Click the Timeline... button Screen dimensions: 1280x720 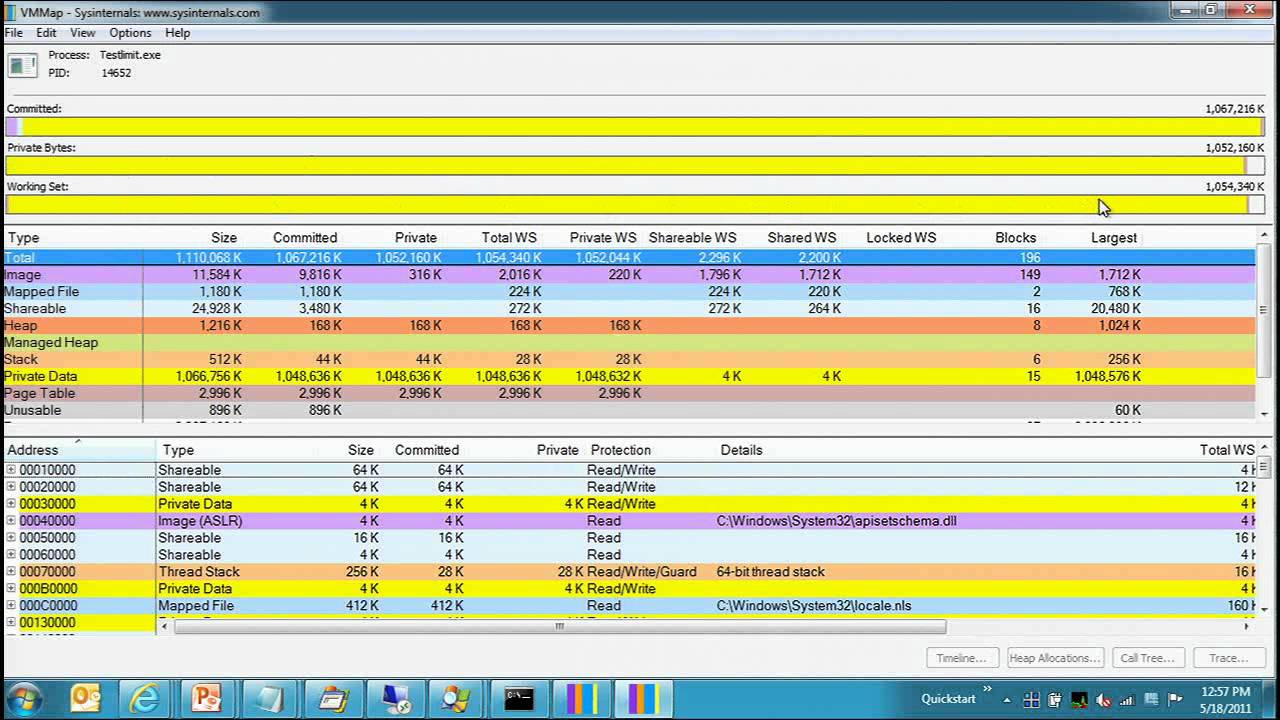point(962,658)
